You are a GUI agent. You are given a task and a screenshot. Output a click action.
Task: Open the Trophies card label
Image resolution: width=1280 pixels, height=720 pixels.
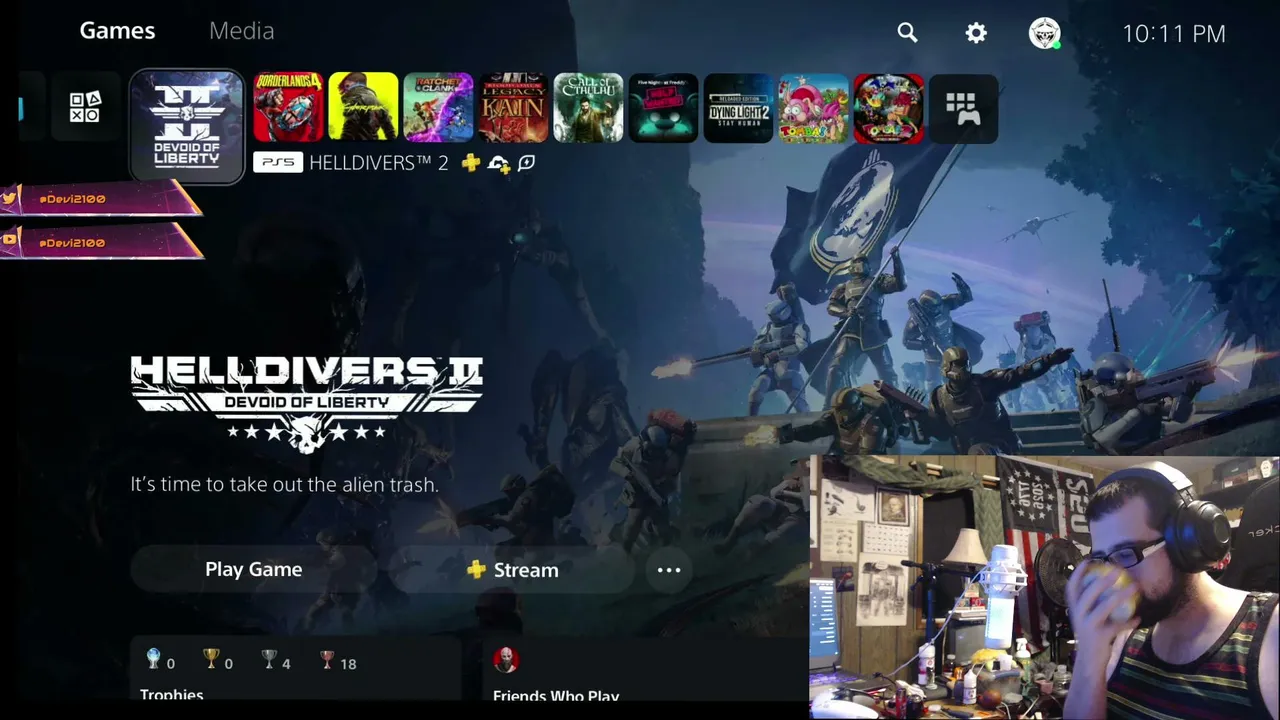coord(172,695)
